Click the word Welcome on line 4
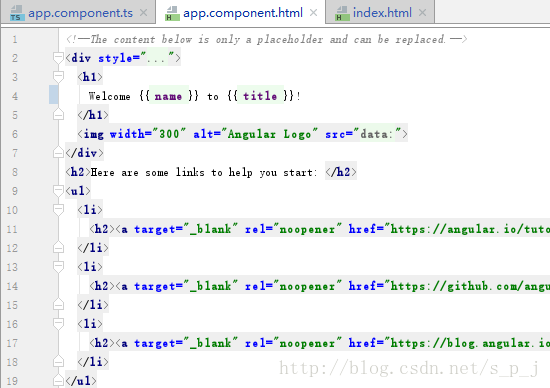This screenshot has height=388, width=550. point(109,96)
